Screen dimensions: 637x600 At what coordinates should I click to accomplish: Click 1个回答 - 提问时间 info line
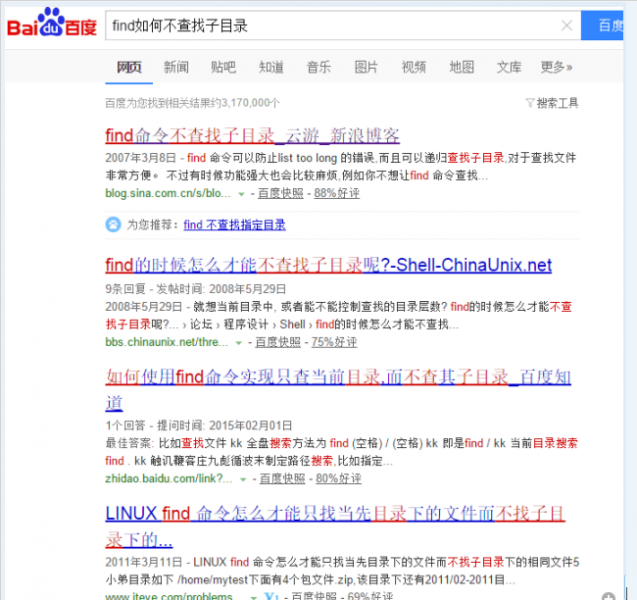tap(199, 425)
